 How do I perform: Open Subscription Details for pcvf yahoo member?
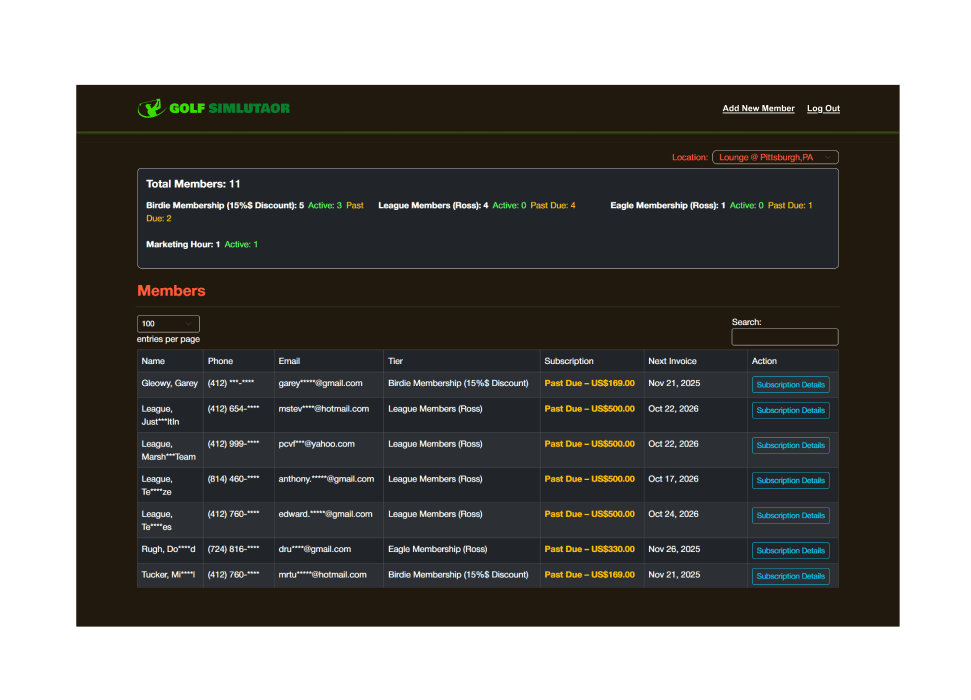point(790,446)
